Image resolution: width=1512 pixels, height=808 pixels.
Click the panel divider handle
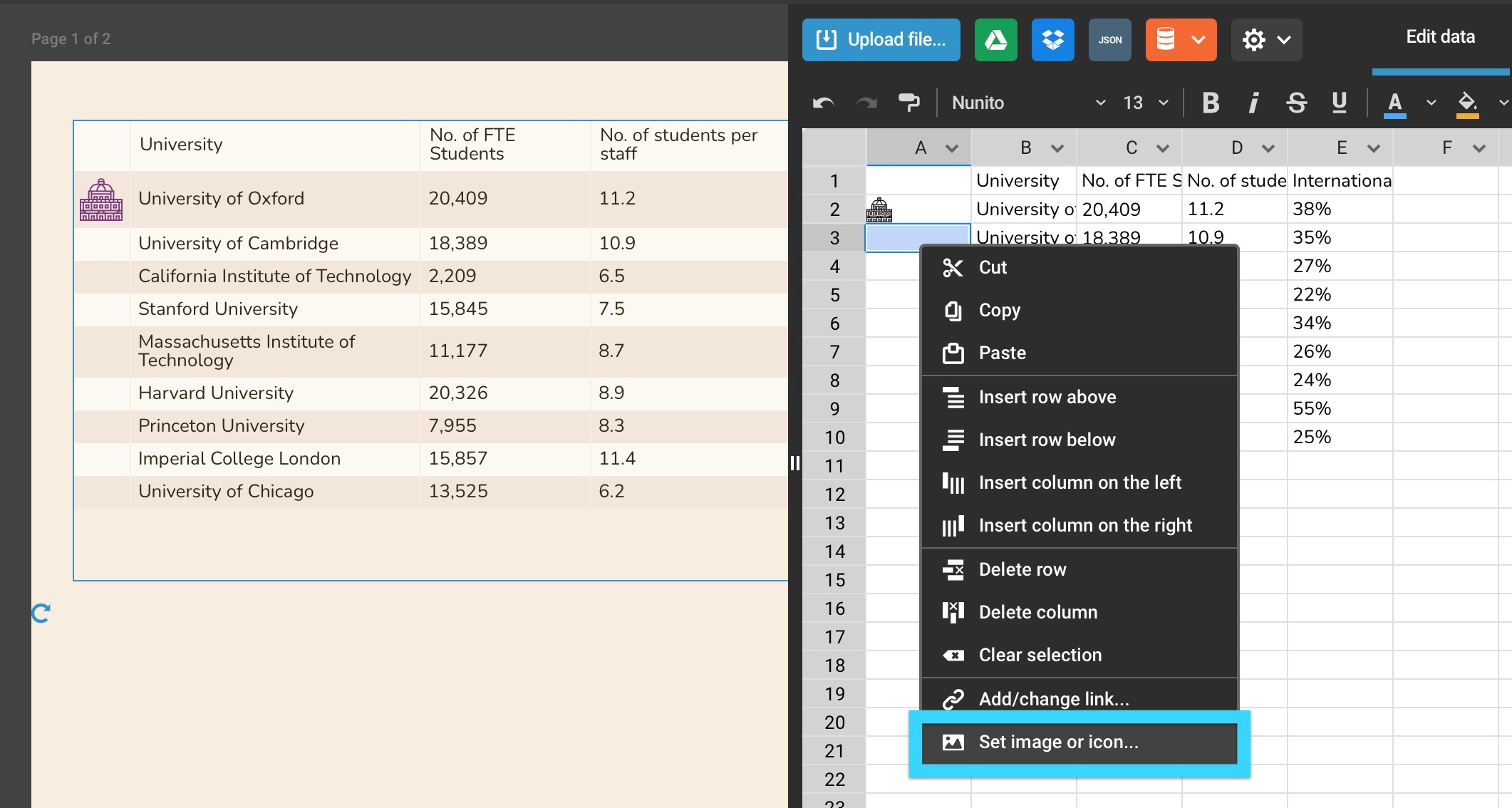[795, 463]
